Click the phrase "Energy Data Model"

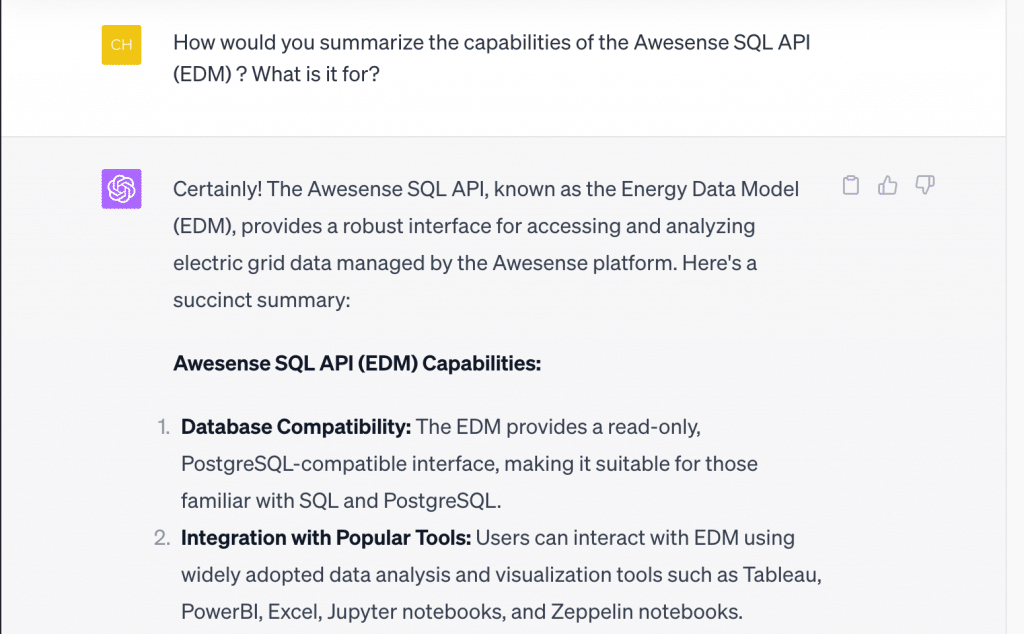point(710,189)
